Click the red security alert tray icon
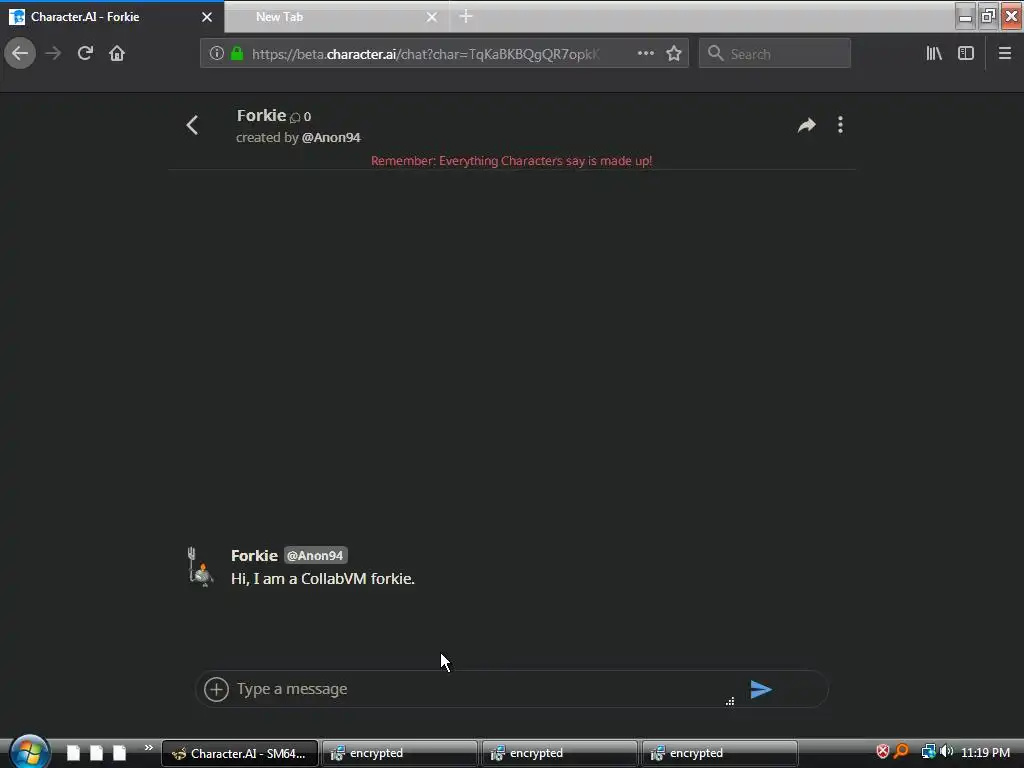This screenshot has height=768, width=1024. 882,752
